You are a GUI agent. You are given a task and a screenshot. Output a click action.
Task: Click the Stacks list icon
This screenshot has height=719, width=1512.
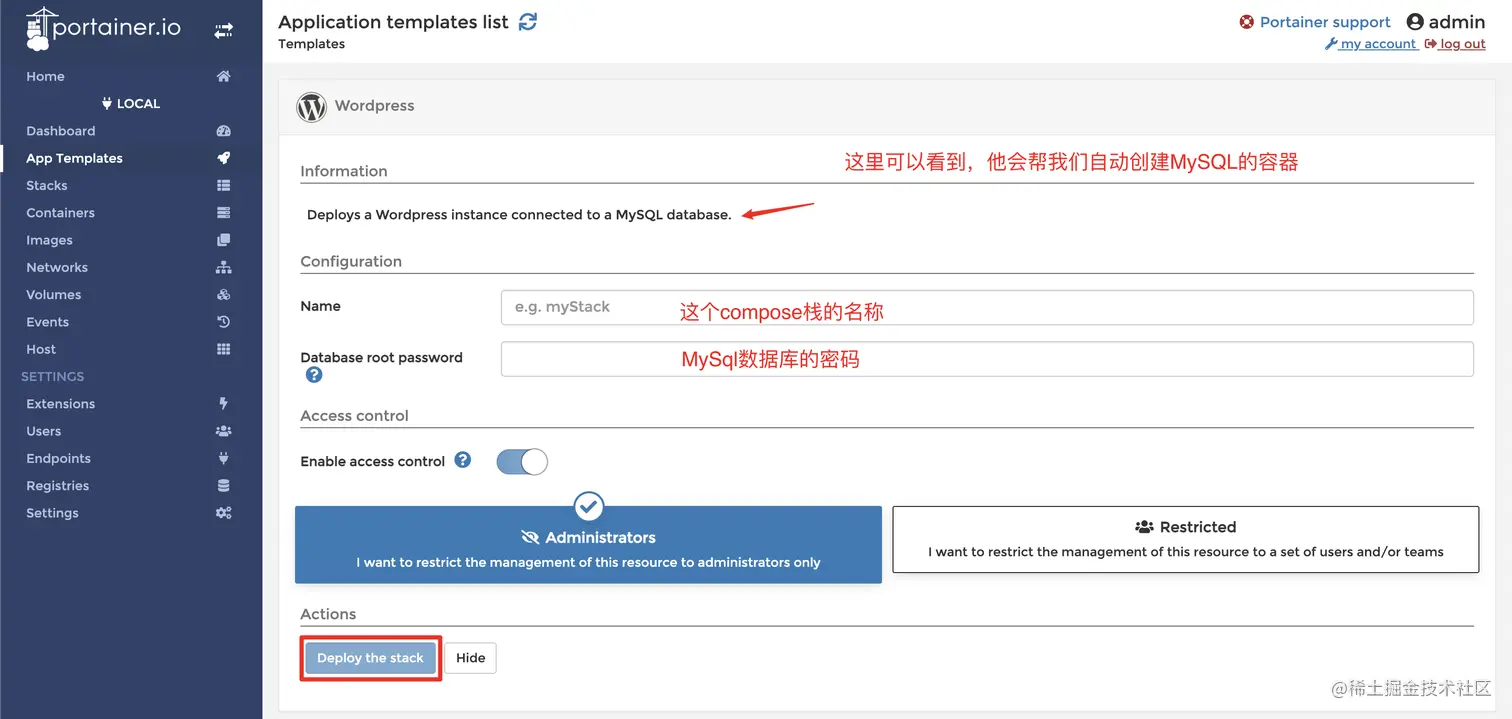(x=224, y=185)
